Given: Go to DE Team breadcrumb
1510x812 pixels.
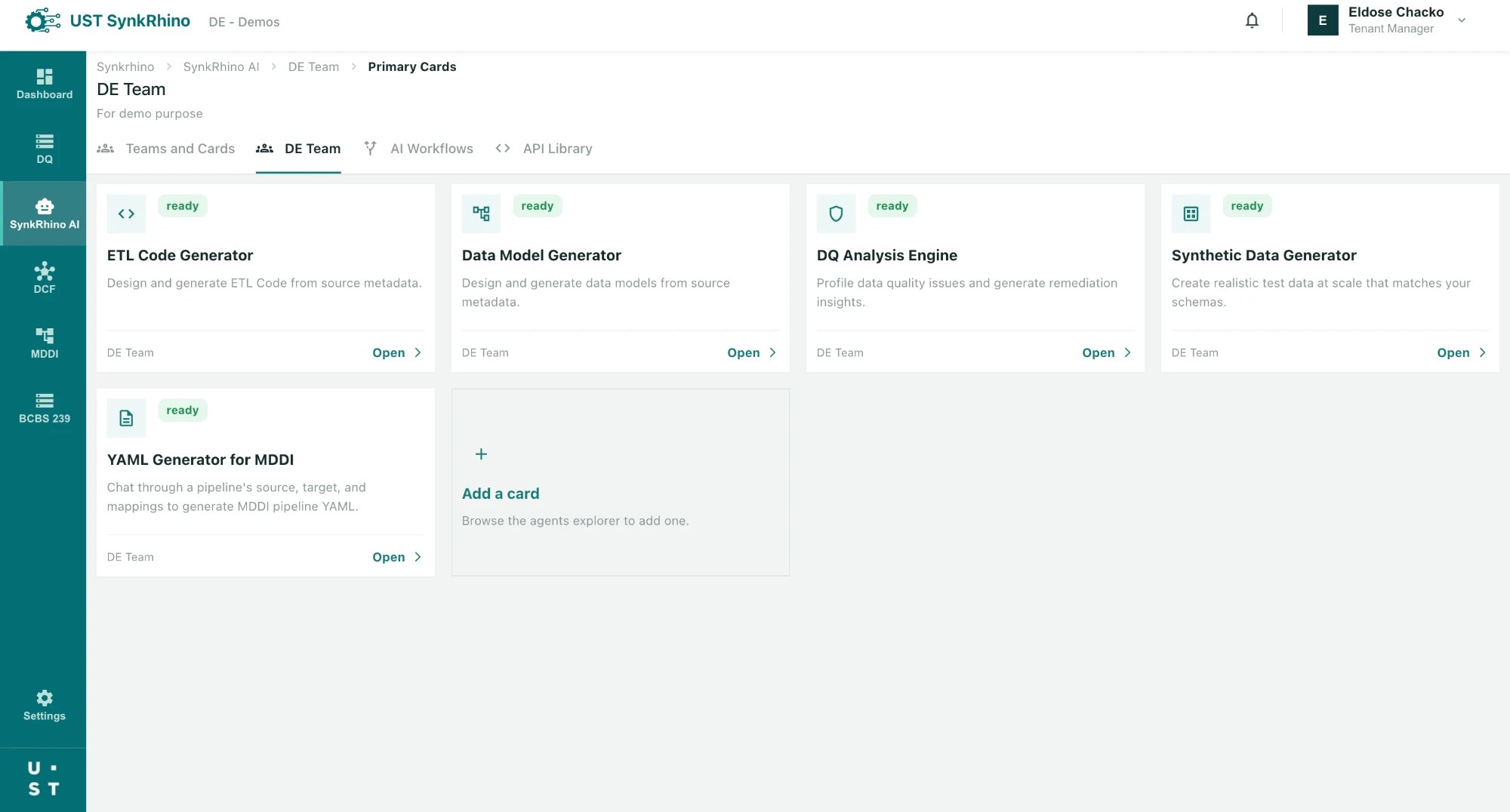Looking at the screenshot, I should 313,66.
